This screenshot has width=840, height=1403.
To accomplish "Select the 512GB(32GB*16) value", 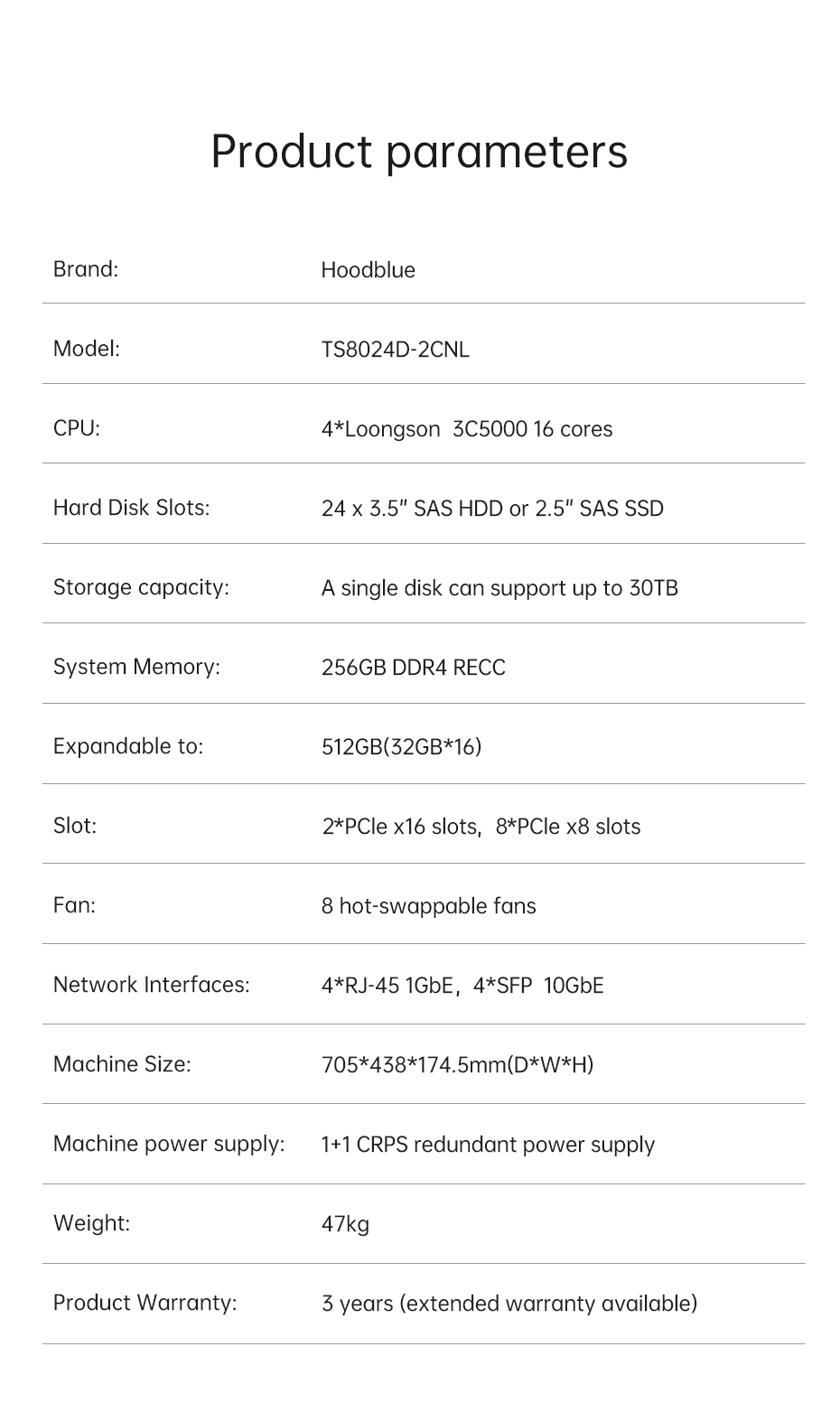I will (x=401, y=747).
